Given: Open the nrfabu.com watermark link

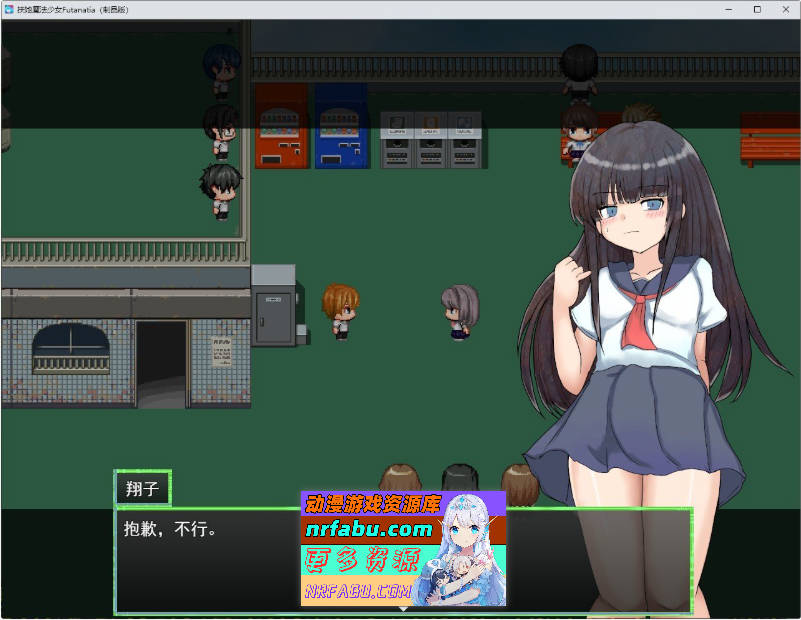Looking at the screenshot, I should (x=369, y=529).
